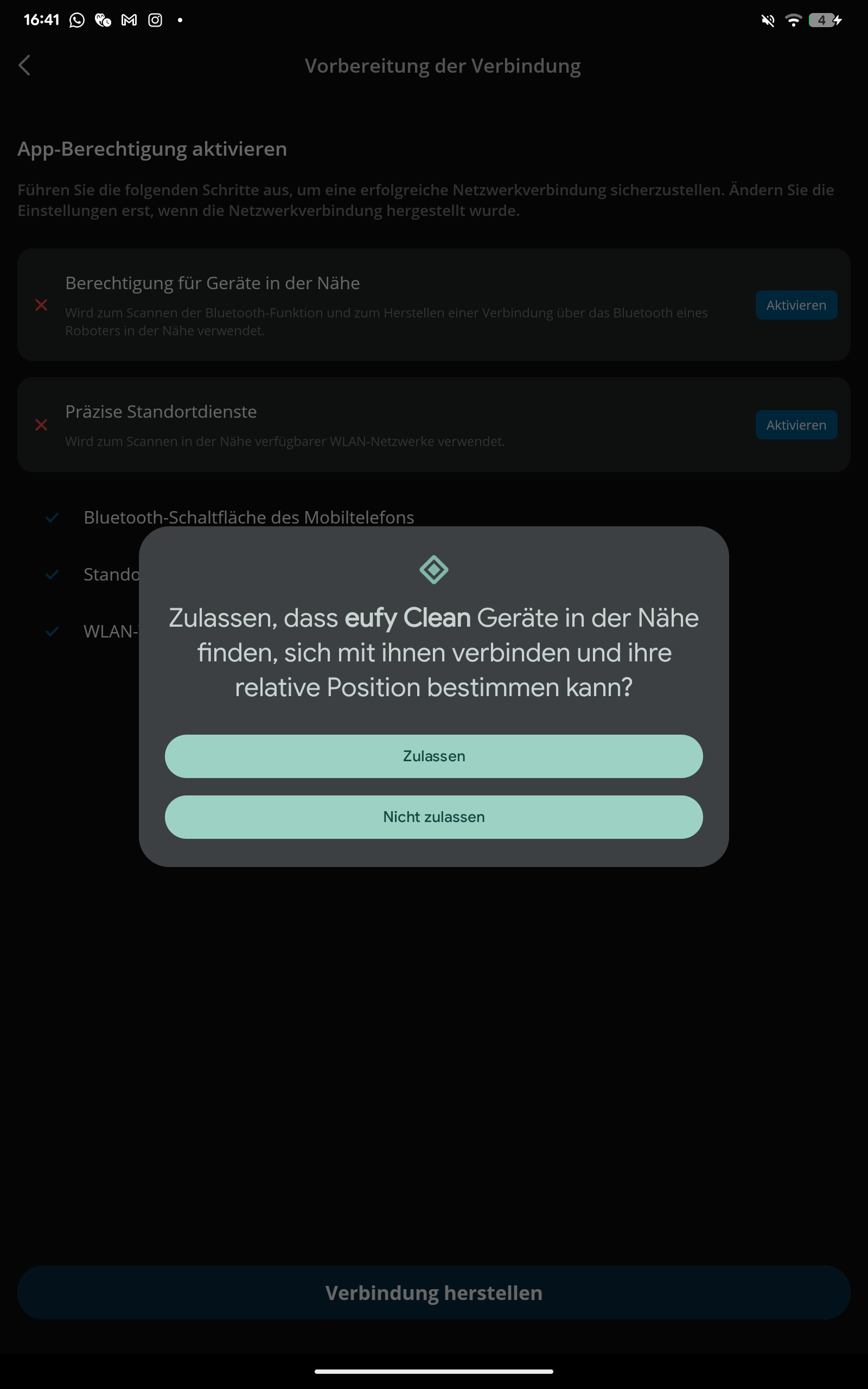
Task: Tap Verbindung herstellen at the bottom
Action: click(x=434, y=1292)
